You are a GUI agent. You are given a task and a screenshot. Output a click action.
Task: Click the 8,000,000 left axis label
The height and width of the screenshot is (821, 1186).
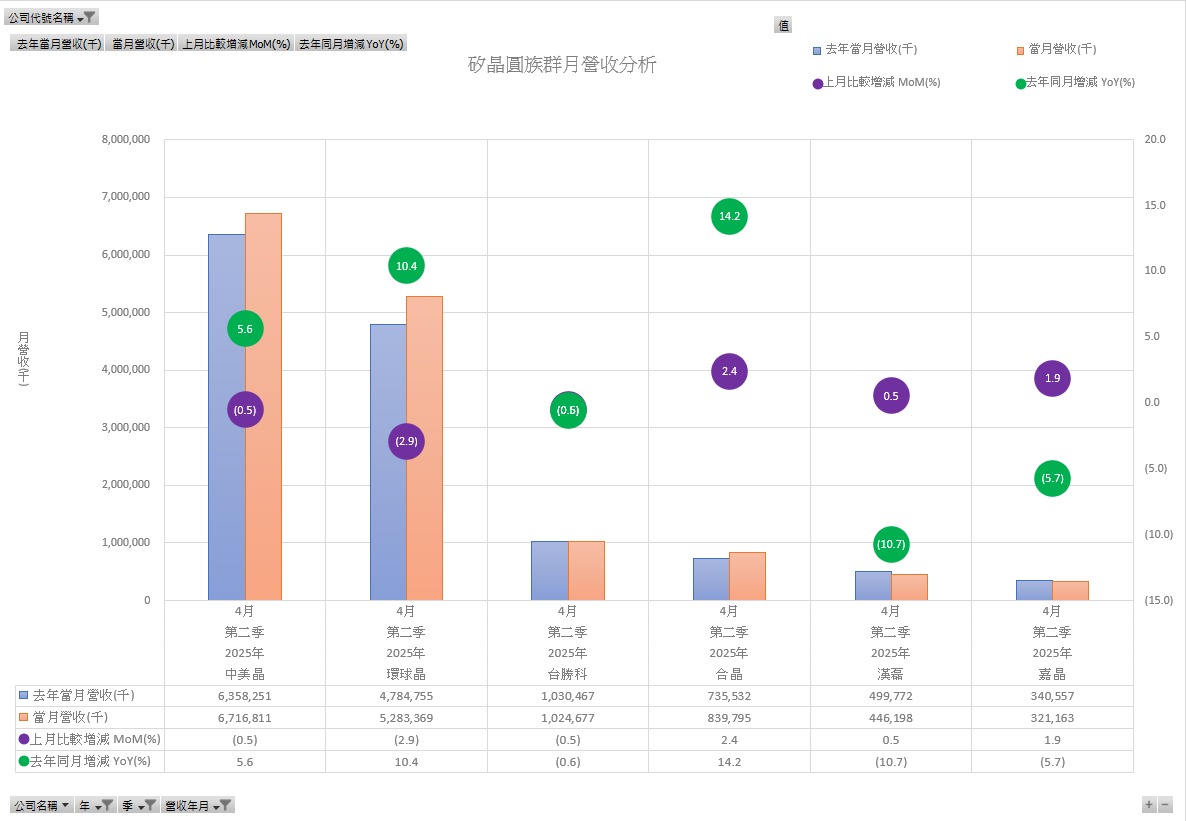click(x=126, y=139)
